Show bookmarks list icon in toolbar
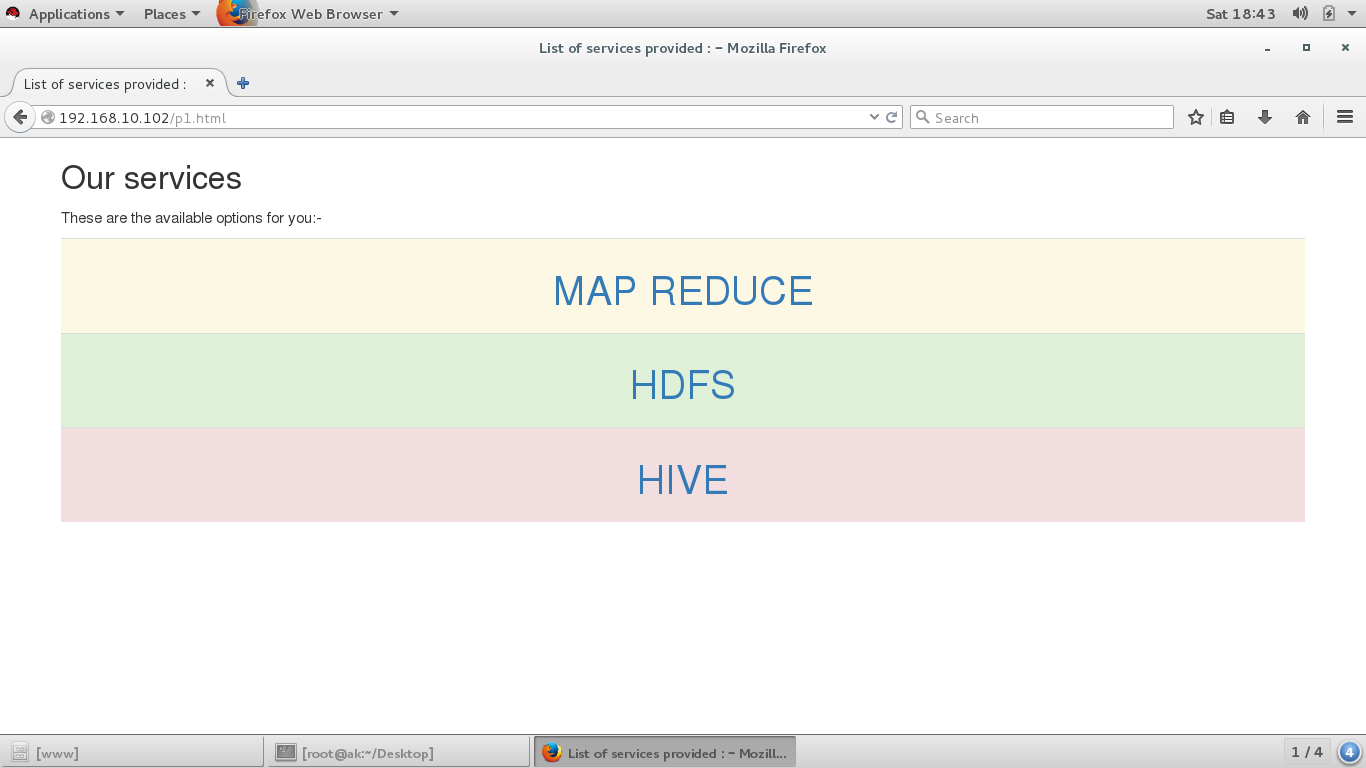Viewport: 1366px width, 768px height. click(x=1227, y=117)
